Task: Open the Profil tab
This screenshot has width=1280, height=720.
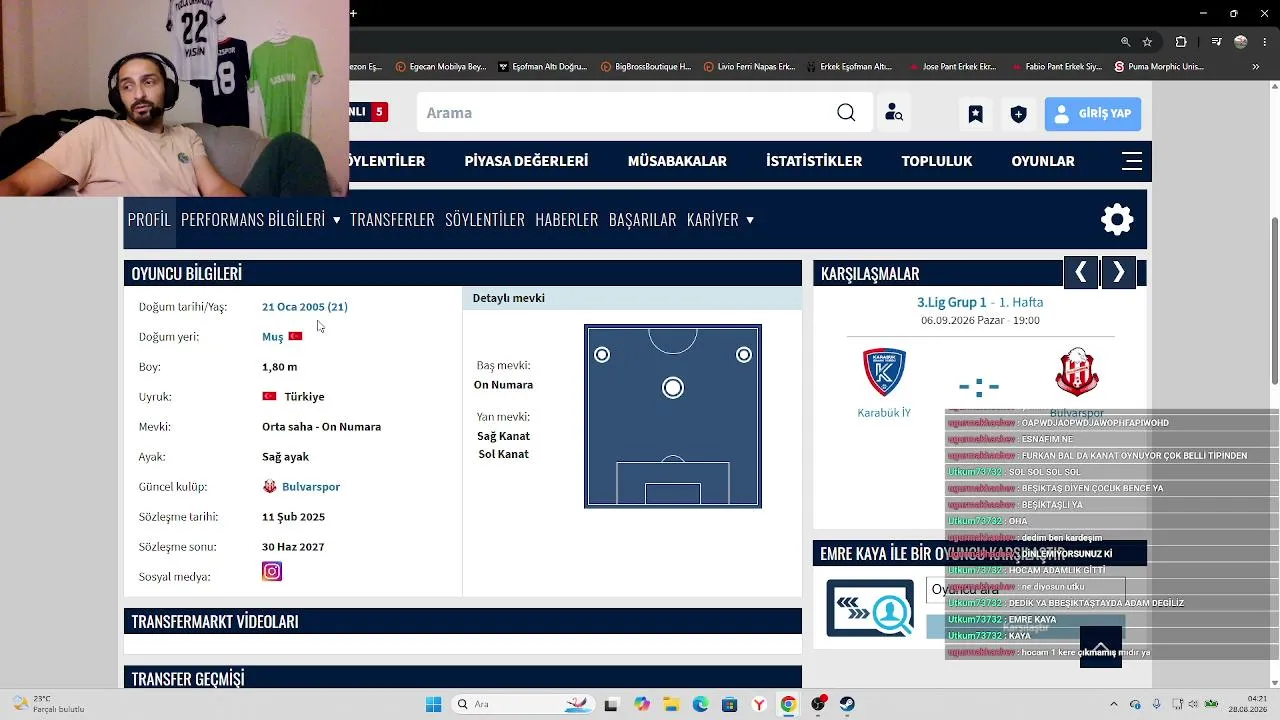Action: pyautogui.click(x=149, y=219)
